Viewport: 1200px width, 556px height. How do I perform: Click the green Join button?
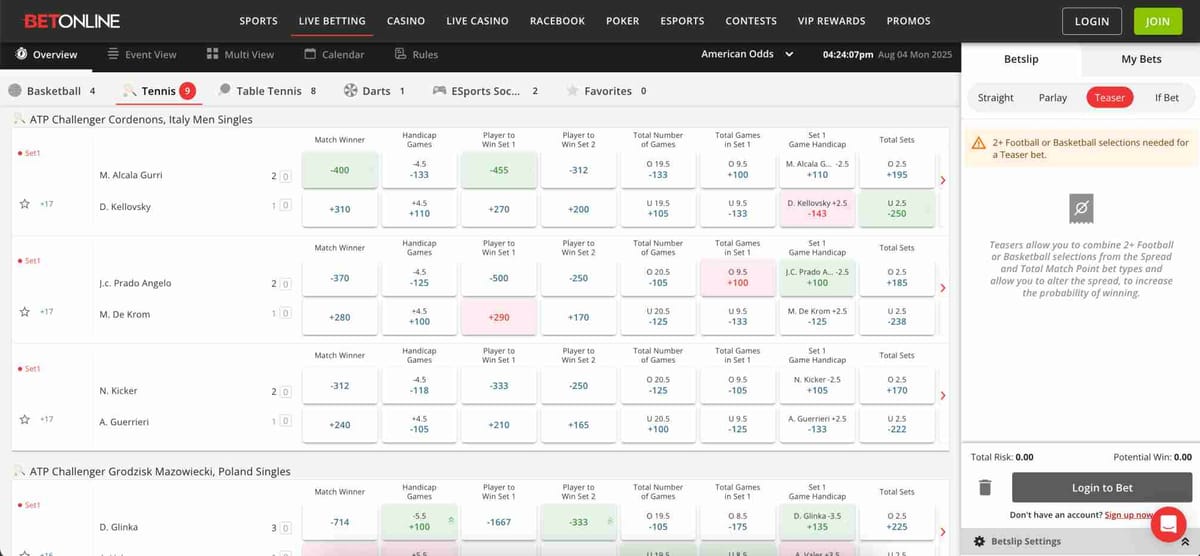1157,21
